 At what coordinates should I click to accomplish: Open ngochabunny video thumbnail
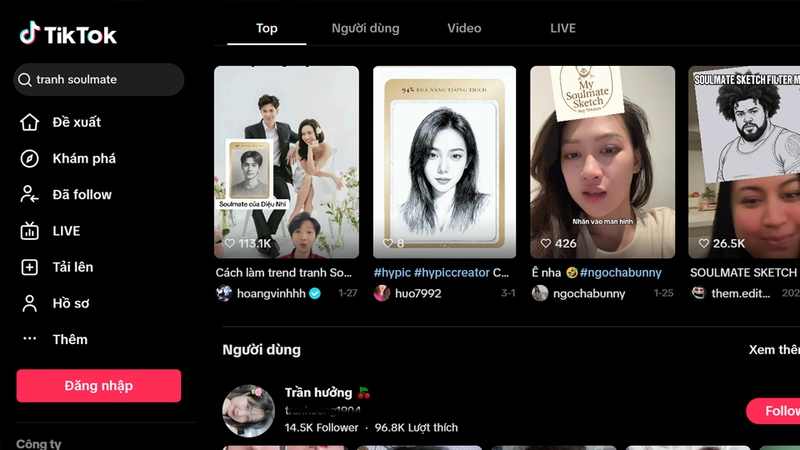[x=602, y=162]
